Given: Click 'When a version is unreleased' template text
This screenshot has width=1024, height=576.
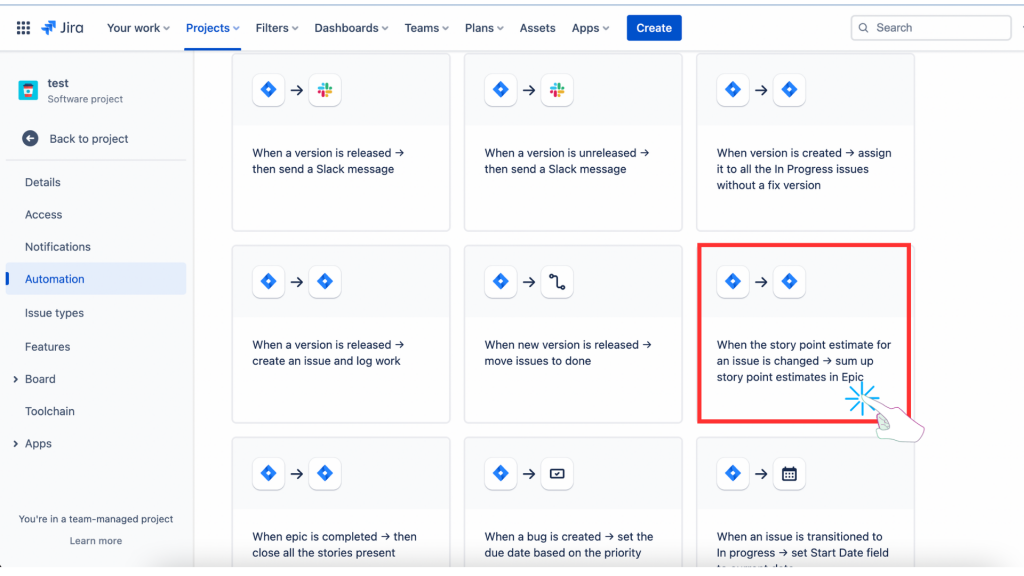Looking at the screenshot, I should [558, 153].
